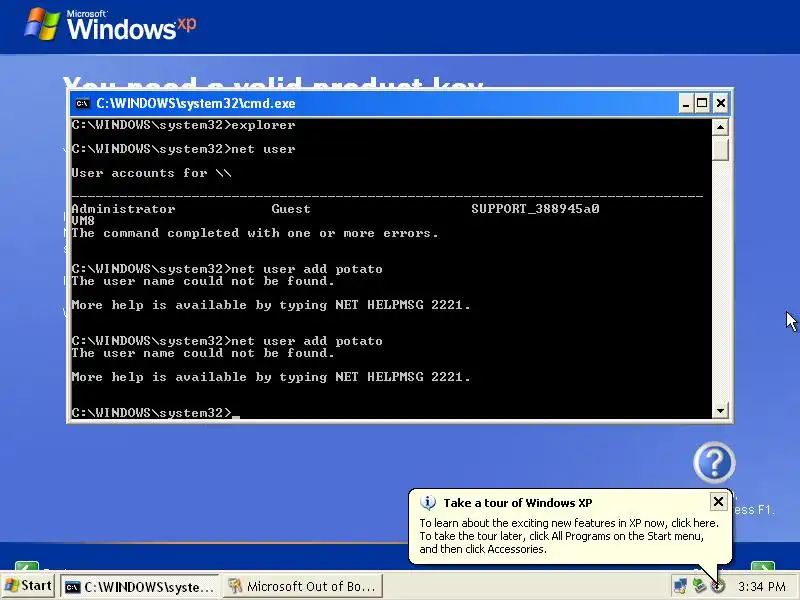The width and height of the screenshot is (800, 600).
Task: Click the Guest account name
Action: point(291,209)
